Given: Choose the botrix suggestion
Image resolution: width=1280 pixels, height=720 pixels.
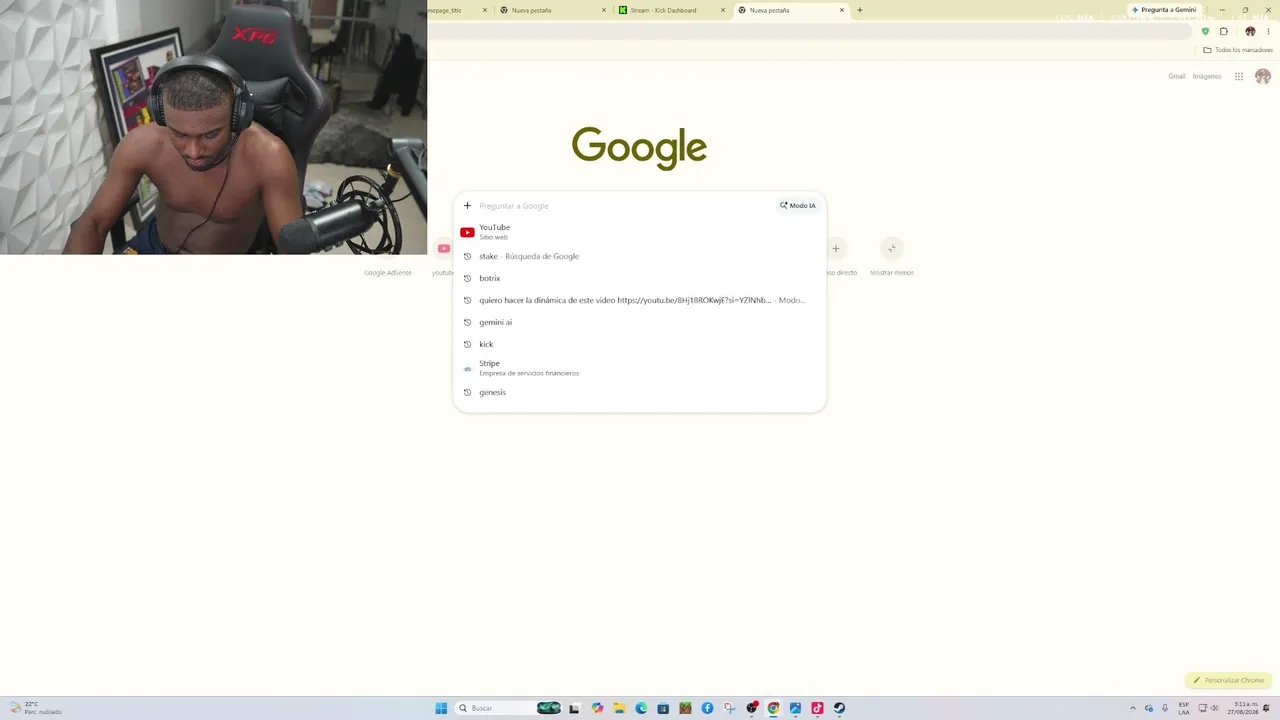Looking at the screenshot, I should point(640,278).
